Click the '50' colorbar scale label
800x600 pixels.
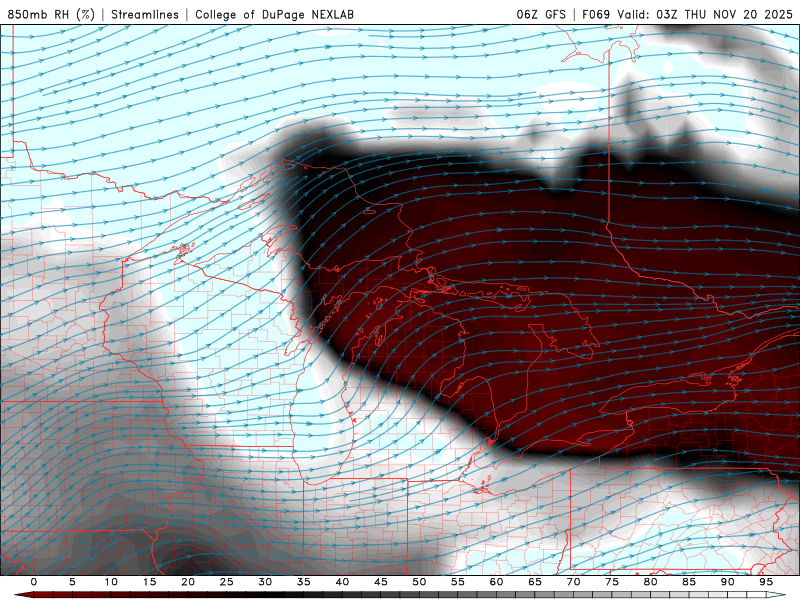419,582
